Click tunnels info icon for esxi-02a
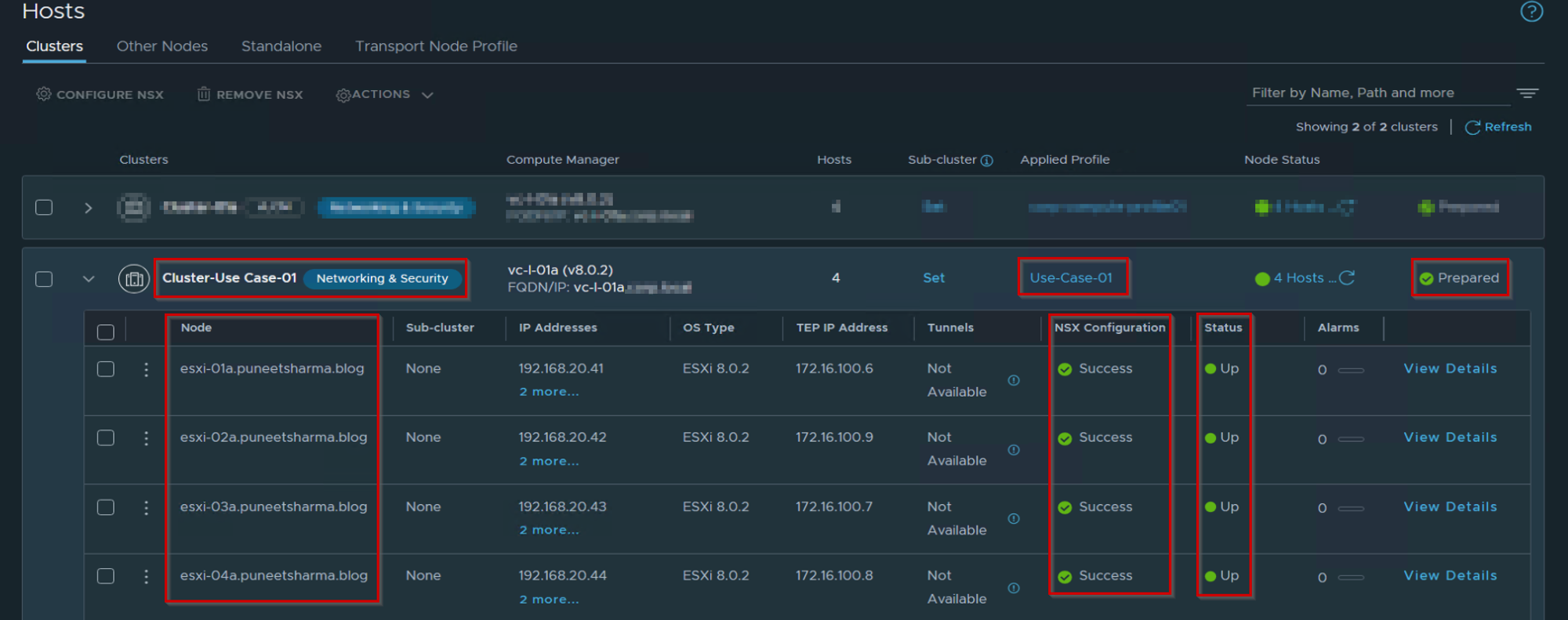Viewport: 1568px width, 620px height. point(1014,450)
